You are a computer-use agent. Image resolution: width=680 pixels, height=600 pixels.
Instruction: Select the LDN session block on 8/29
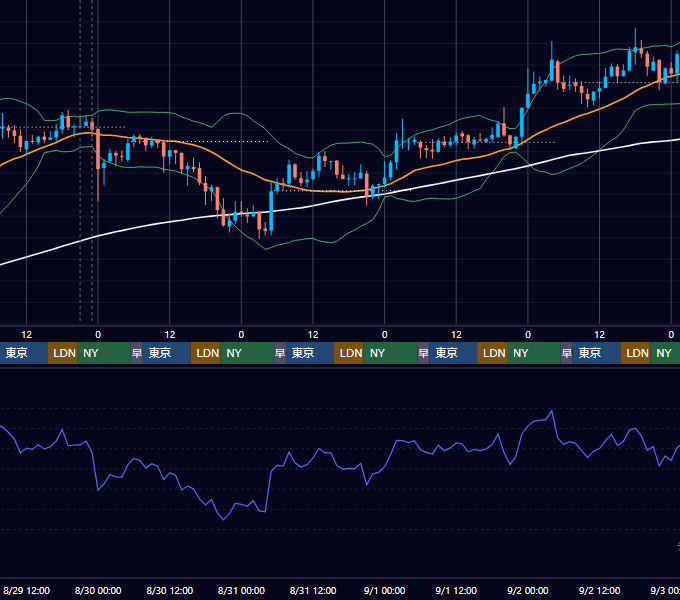pos(62,353)
